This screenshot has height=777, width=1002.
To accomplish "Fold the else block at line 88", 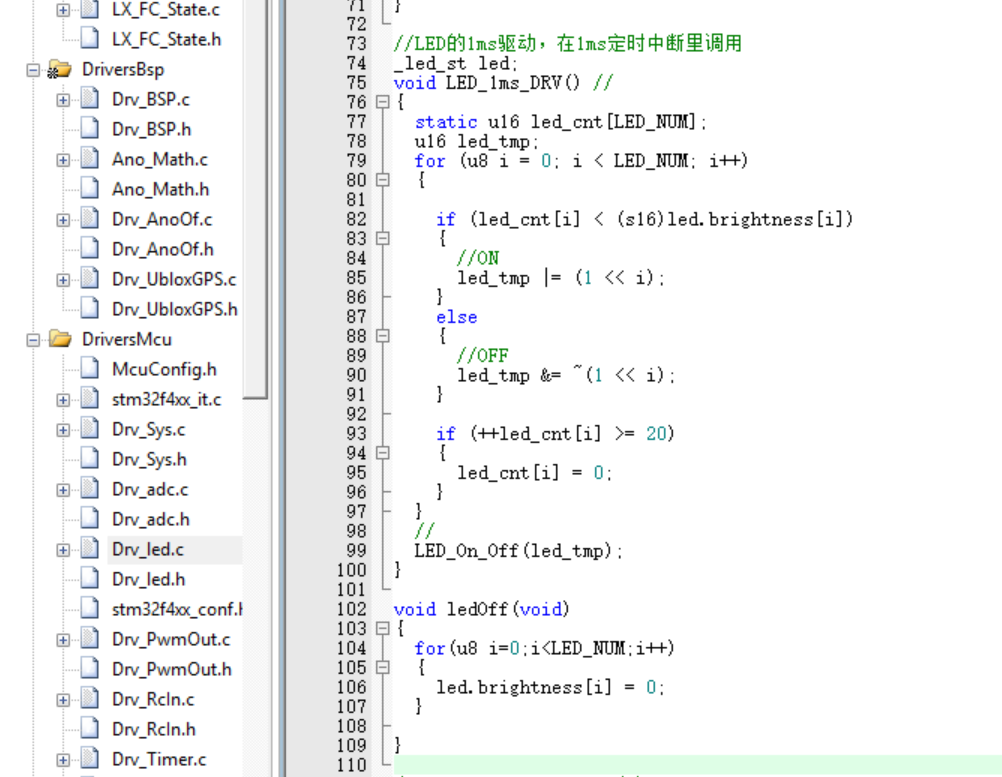I will click(382, 336).
